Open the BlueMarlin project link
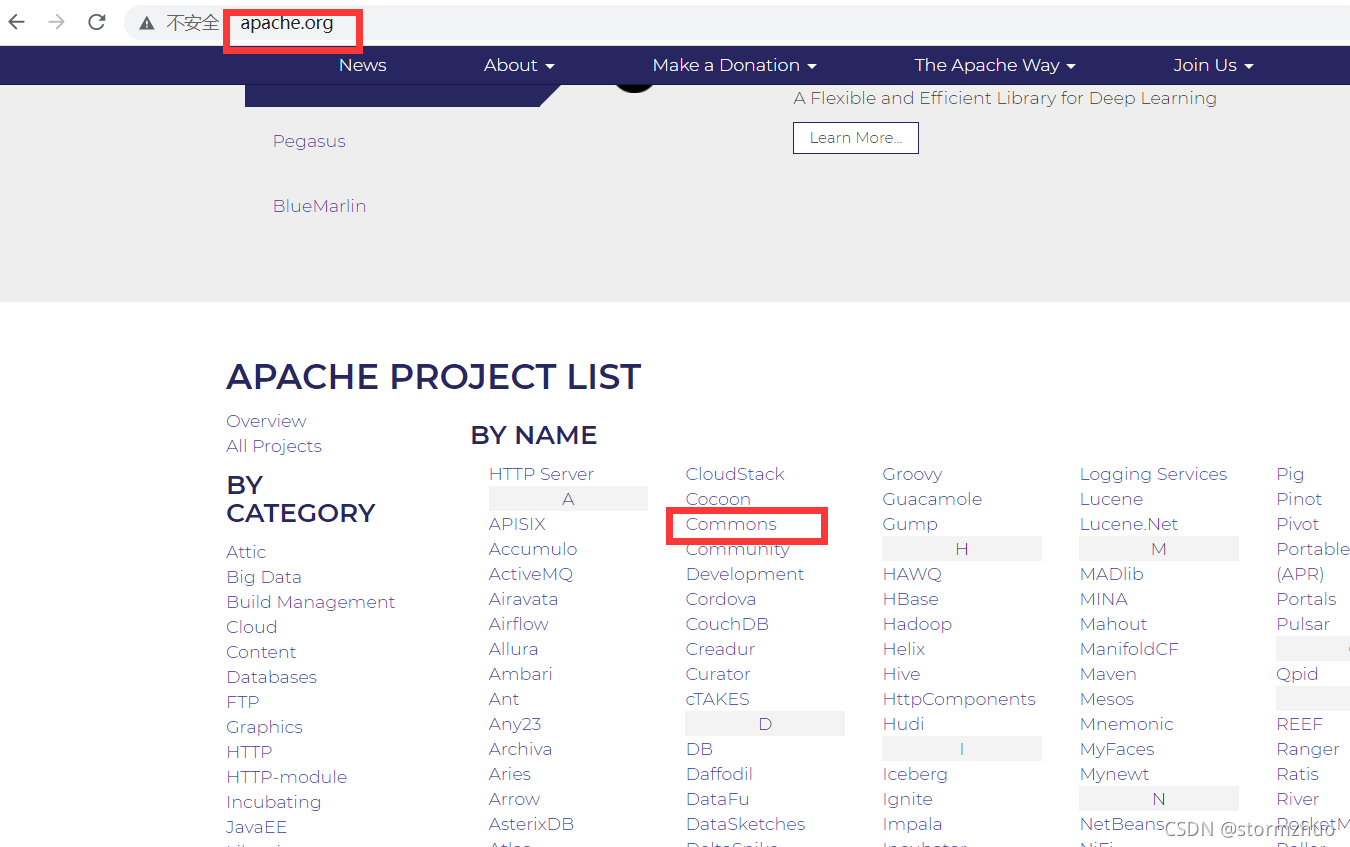Viewport: 1350px width, 847px height. 319,206
